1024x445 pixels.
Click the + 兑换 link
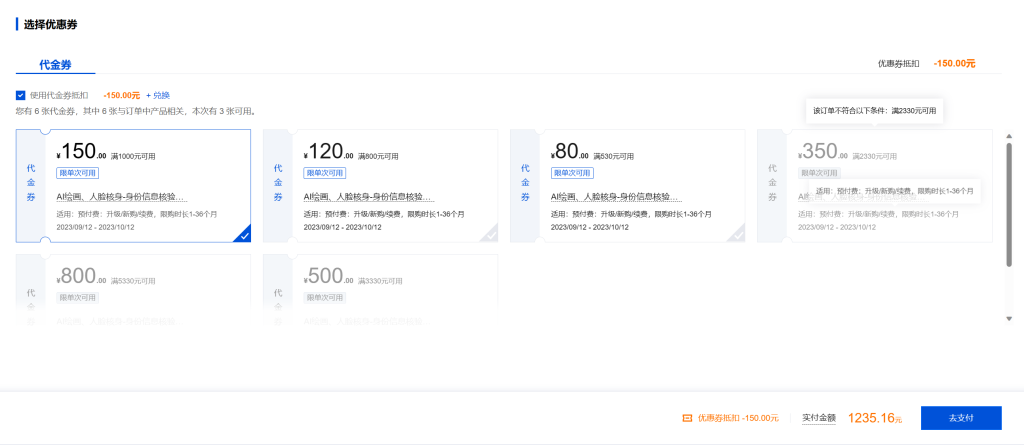coord(158,96)
